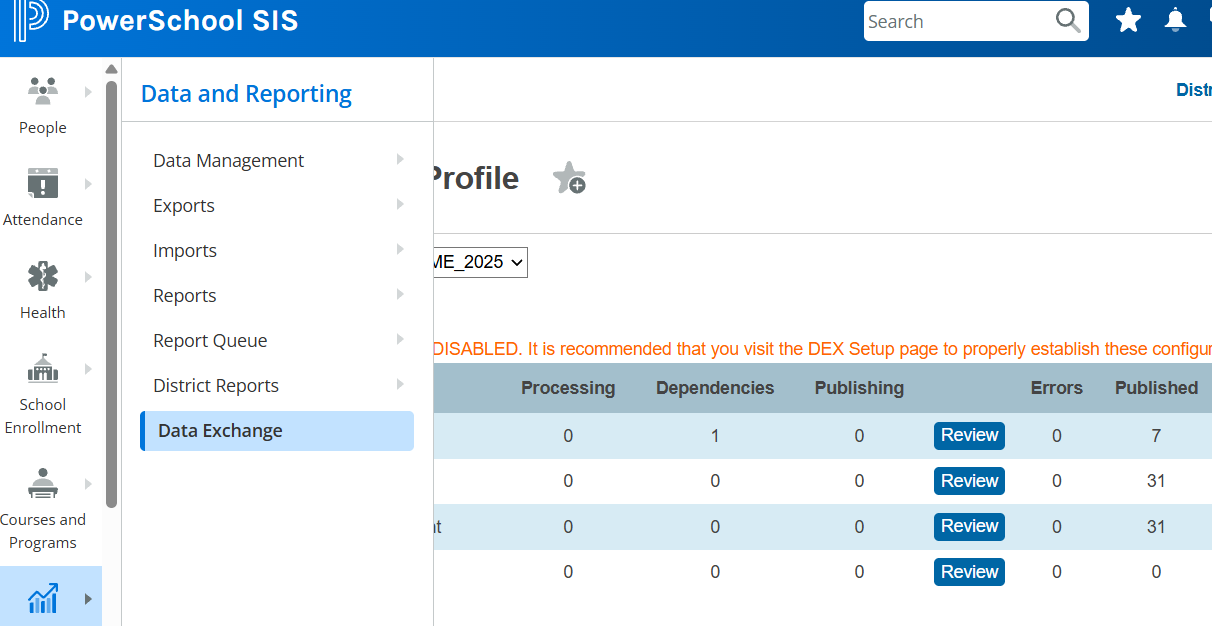The height and width of the screenshot is (626, 1212).
Task: Add page to favorites star-plus icon
Action: point(569,178)
